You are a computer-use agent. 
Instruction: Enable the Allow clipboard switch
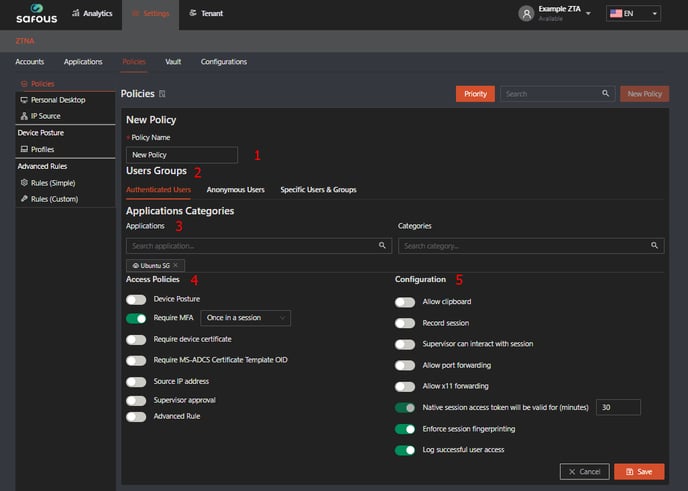click(x=405, y=302)
